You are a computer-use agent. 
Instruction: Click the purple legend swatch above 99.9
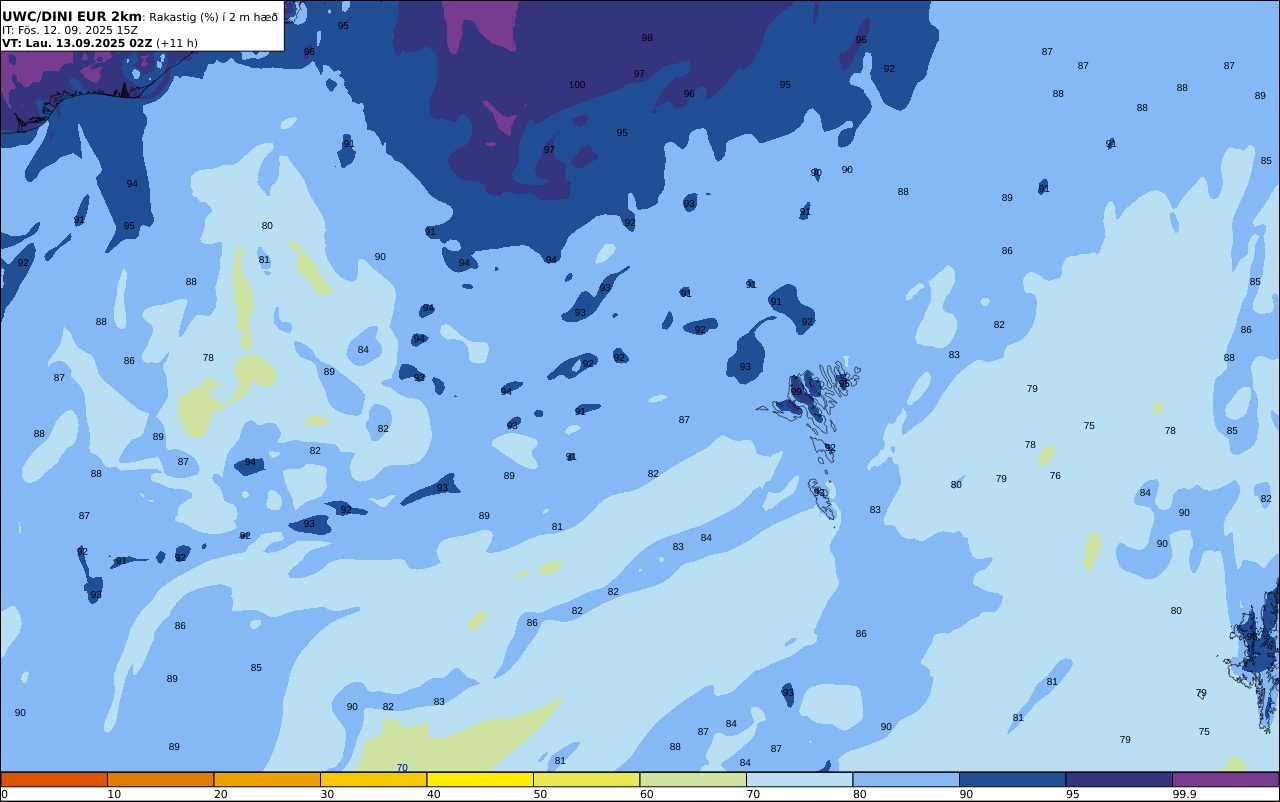pos(1225,779)
